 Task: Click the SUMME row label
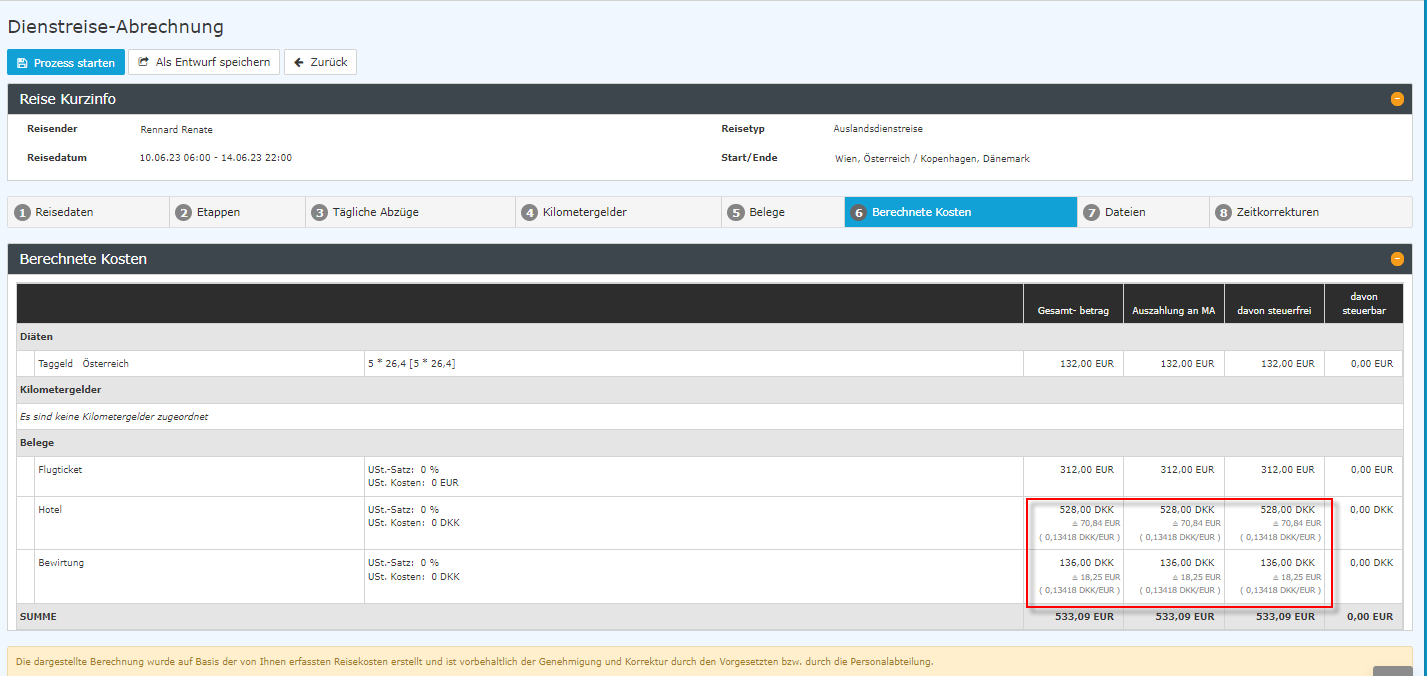click(38, 617)
